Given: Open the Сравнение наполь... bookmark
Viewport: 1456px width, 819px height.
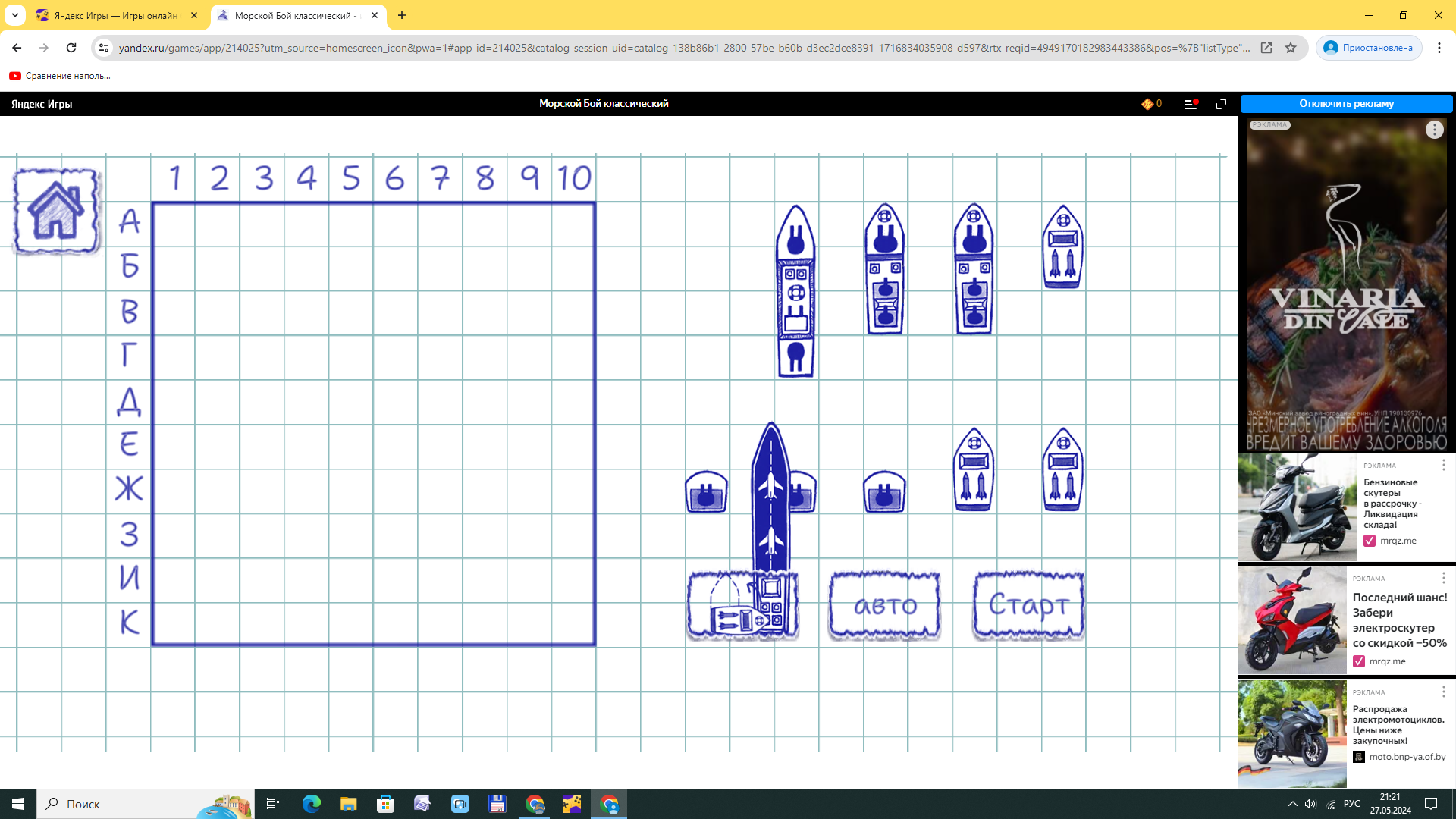Looking at the screenshot, I should coord(61,76).
